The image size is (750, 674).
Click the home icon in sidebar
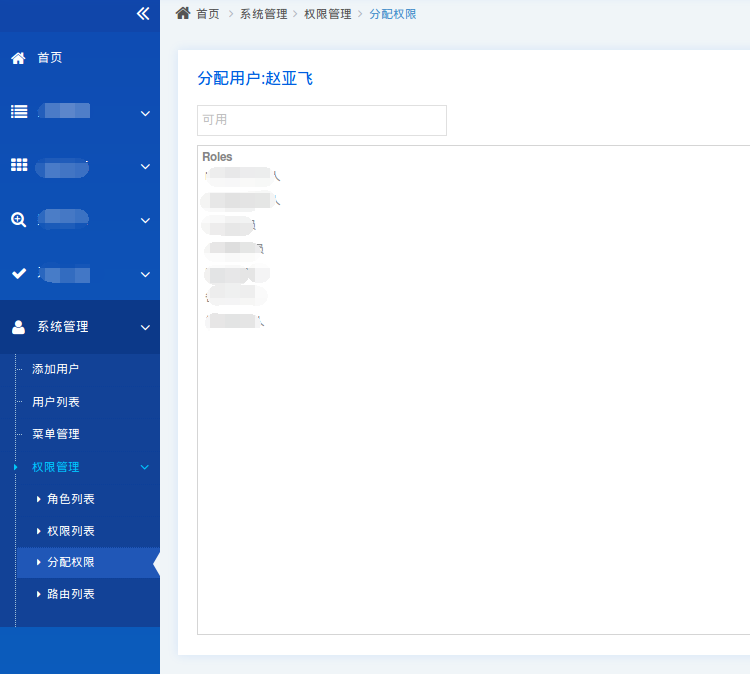tap(18, 58)
